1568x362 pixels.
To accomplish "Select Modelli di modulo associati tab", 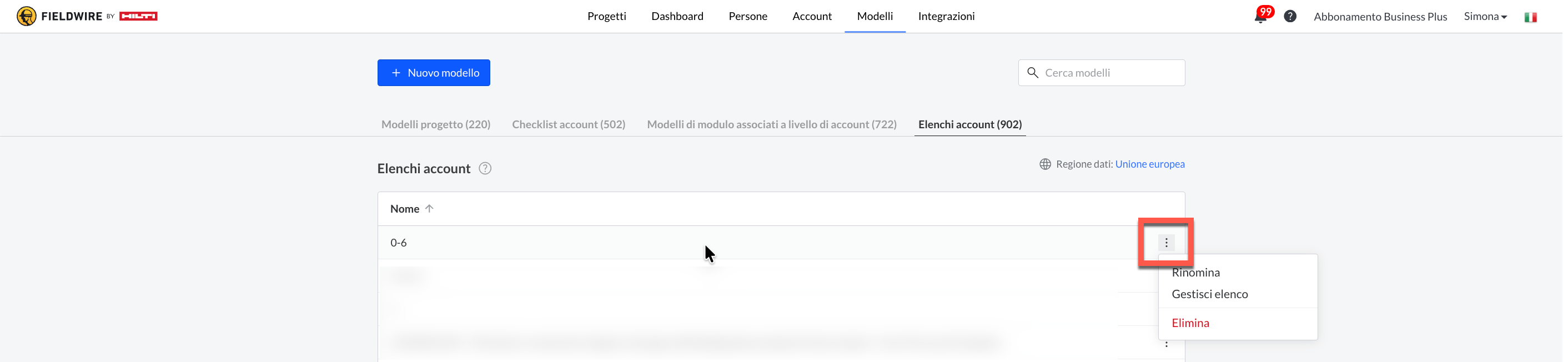I will [771, 125].
